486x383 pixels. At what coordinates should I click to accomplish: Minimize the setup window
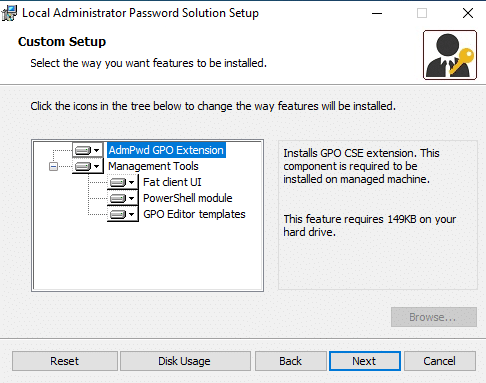pyautogui.click(x=377, y=13)
